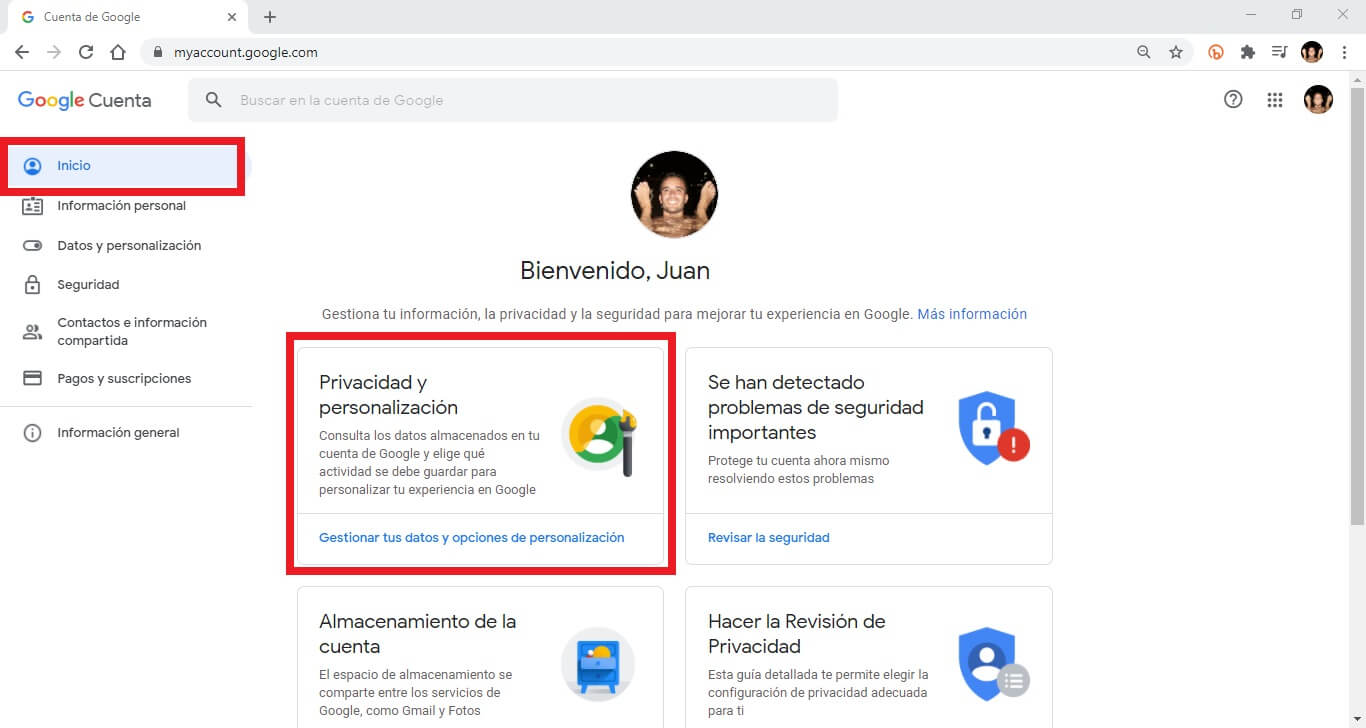Open the media control playlist icon
The image size is (1366, 728).
pyautogui.click(x=1279, y=52)
